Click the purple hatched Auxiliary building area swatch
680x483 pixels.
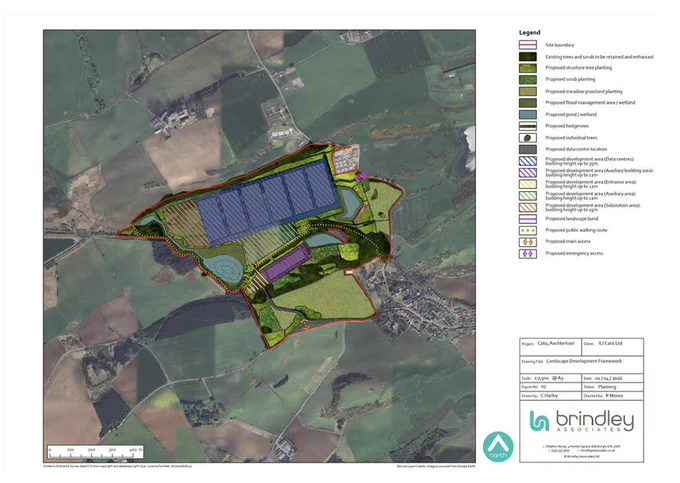pyautogui.click(x=527, y=172)
